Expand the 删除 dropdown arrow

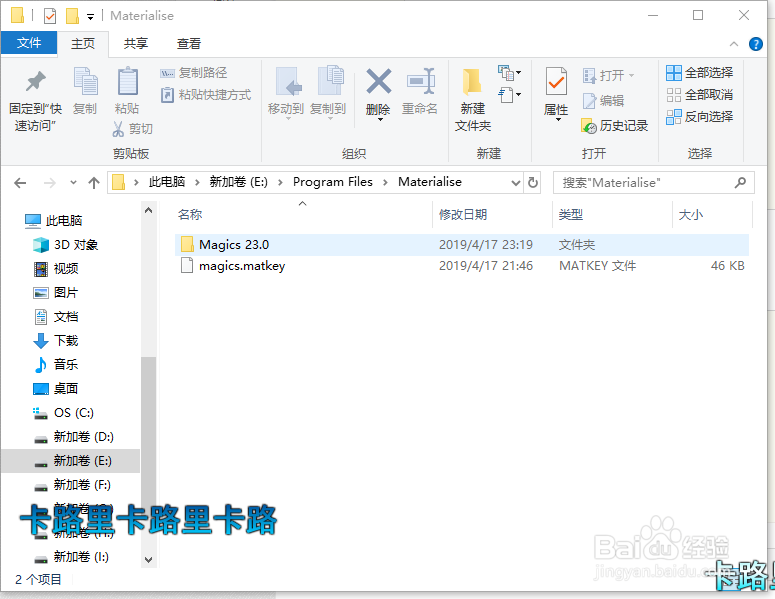point(380,120)
